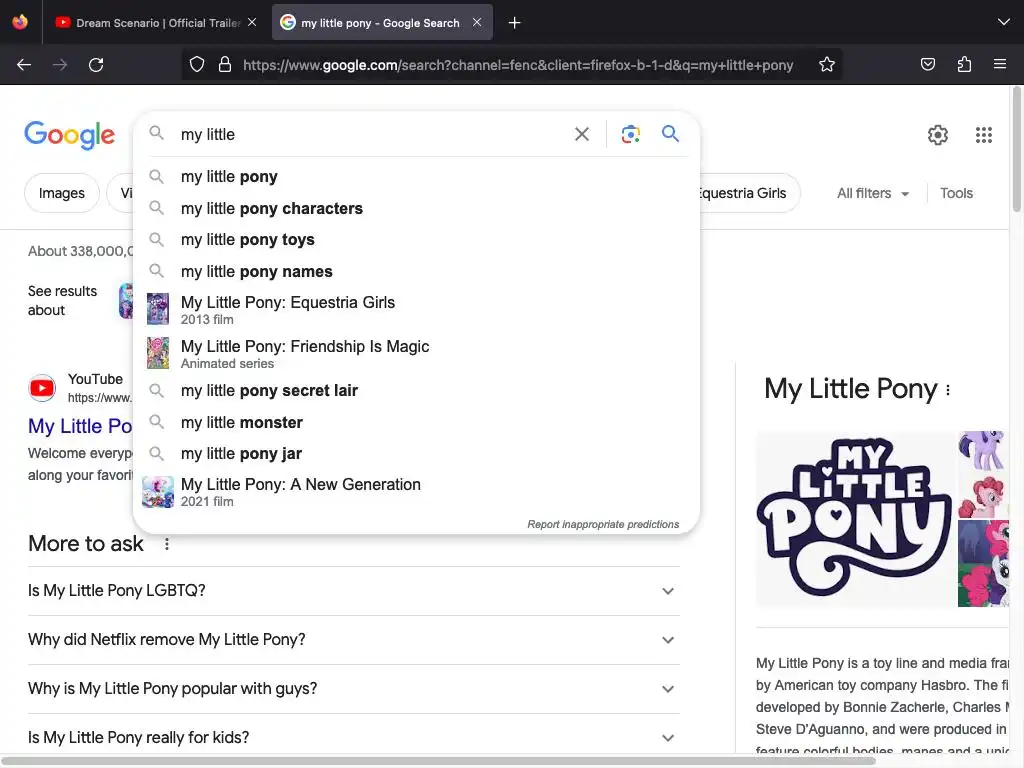Click the About 338,000 results count text
The width and height of the screenshot is (1024, 768).
tap(80, 251)
